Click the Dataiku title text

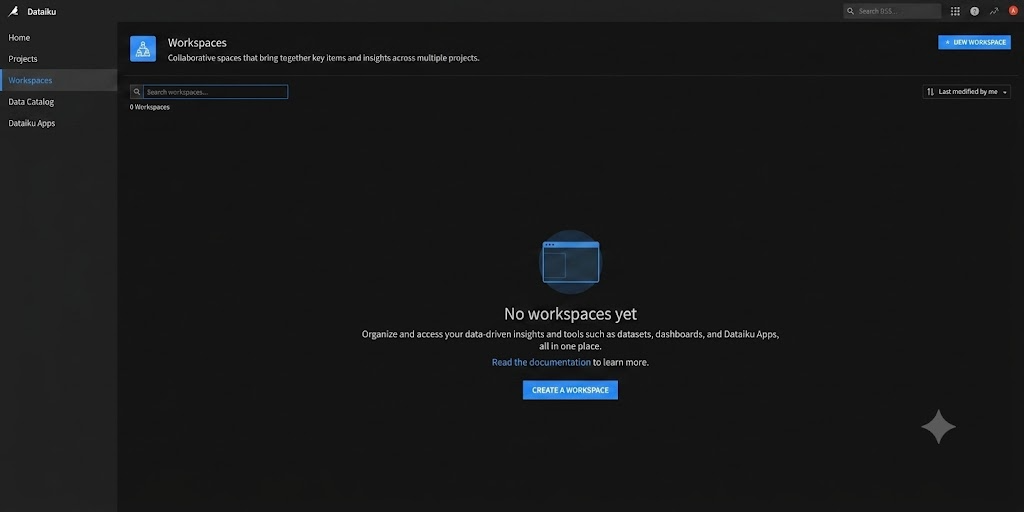[x=42, y=12]
